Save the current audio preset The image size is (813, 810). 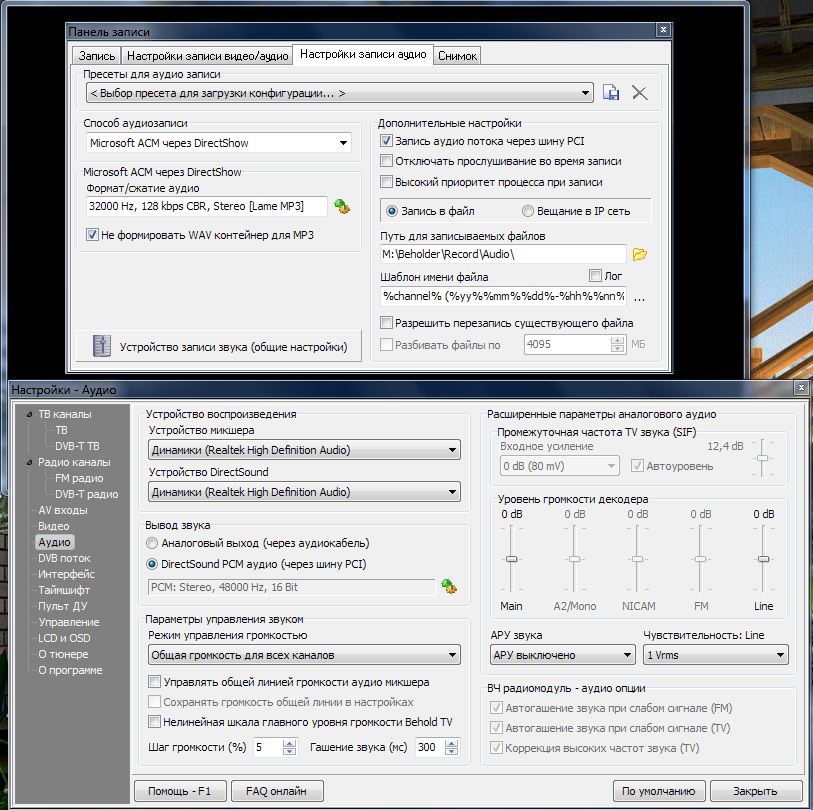(x=611, y=92)
